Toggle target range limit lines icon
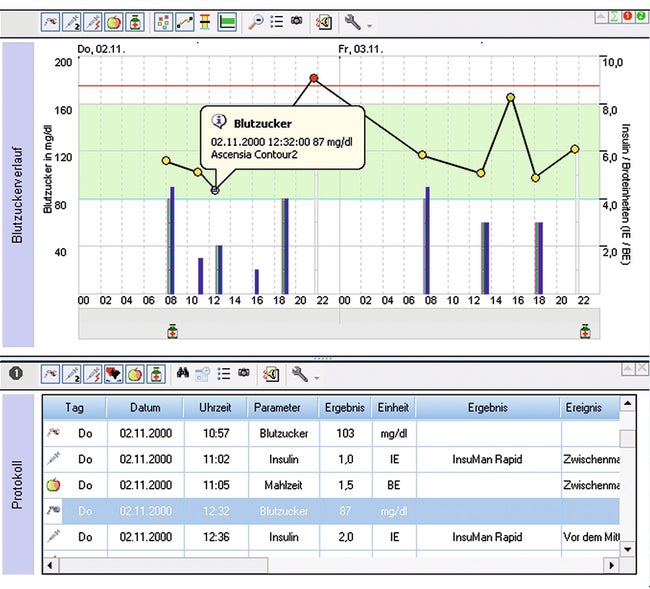Viewport: 650px width, 589px height. (x=205, y=22)
